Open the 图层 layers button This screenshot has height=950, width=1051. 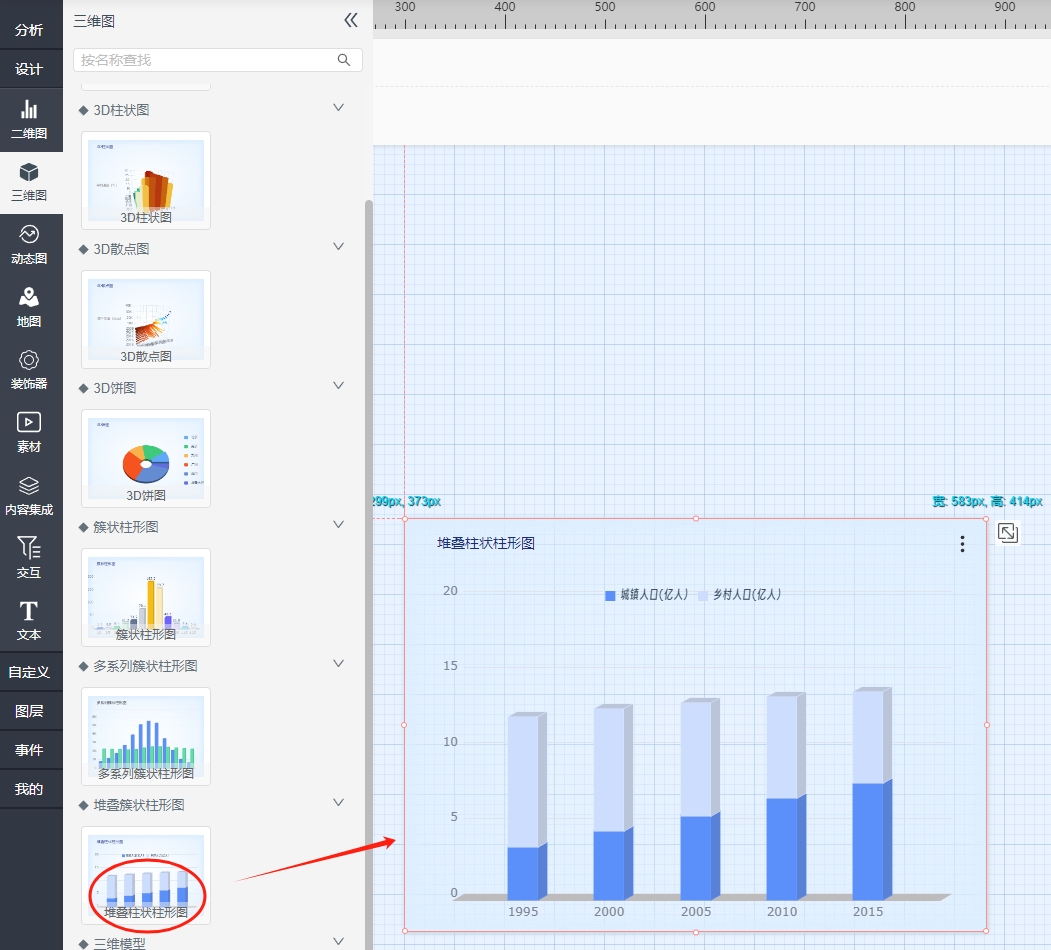click(29, 711)
